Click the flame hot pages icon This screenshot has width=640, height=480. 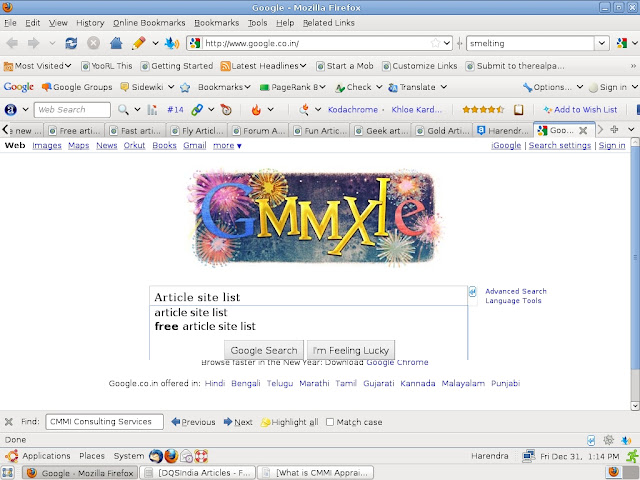coord(256,109)
